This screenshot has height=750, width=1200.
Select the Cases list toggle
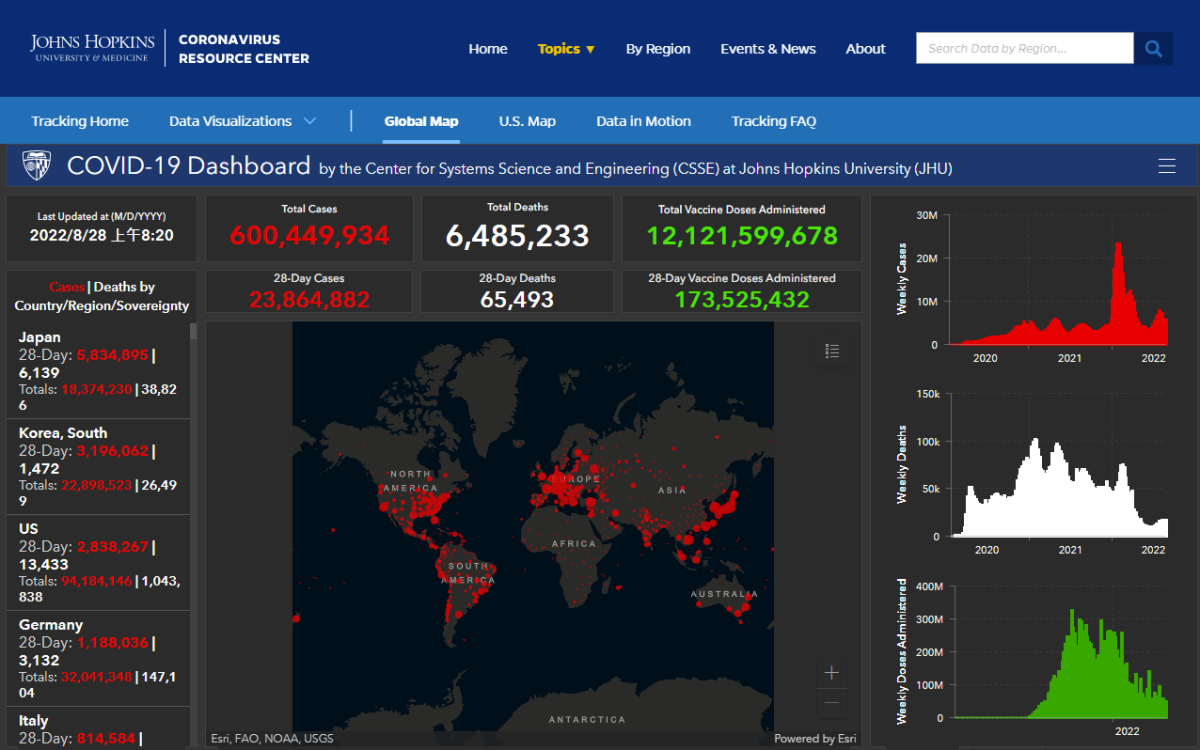67,287
